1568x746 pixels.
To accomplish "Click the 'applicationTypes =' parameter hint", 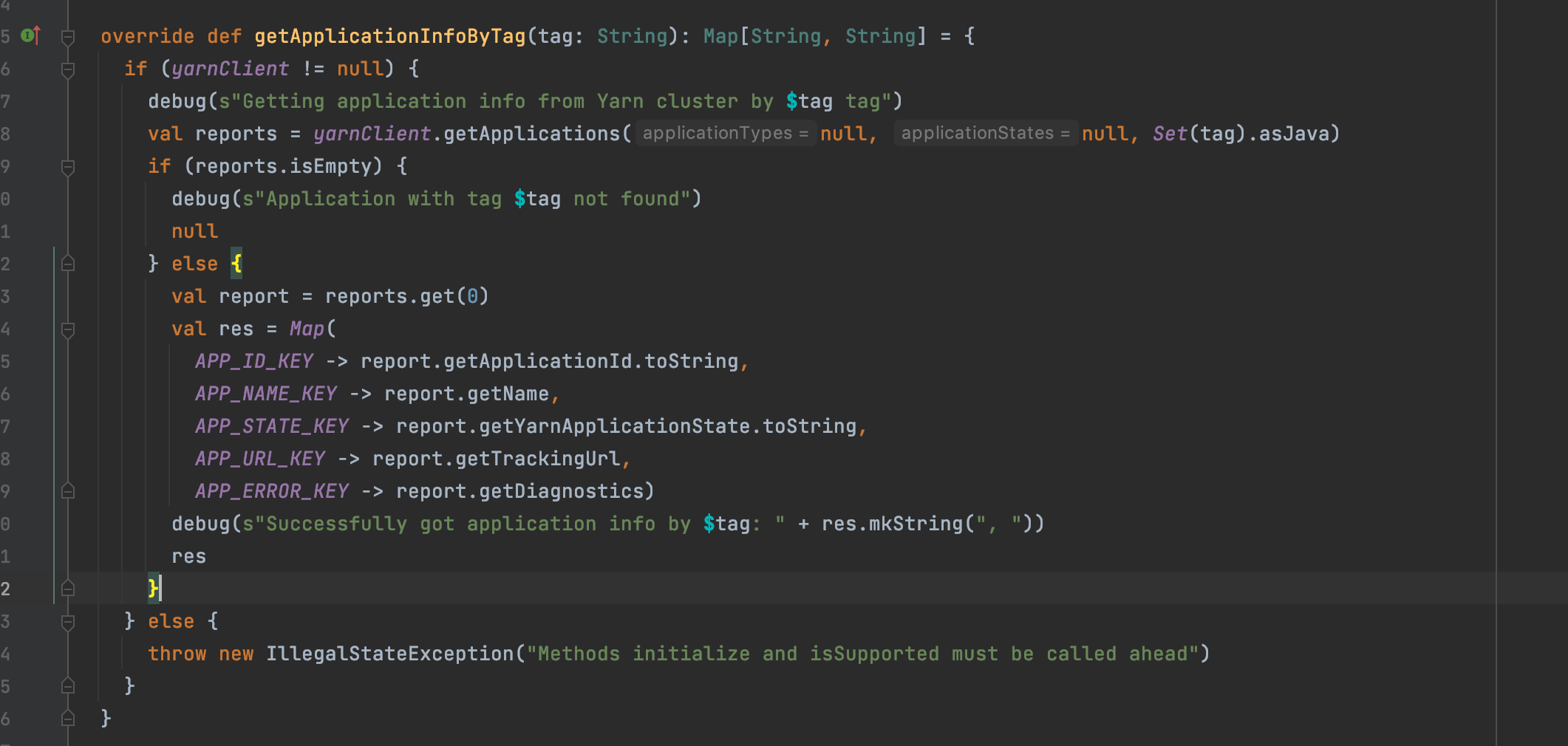I will 726,133.
